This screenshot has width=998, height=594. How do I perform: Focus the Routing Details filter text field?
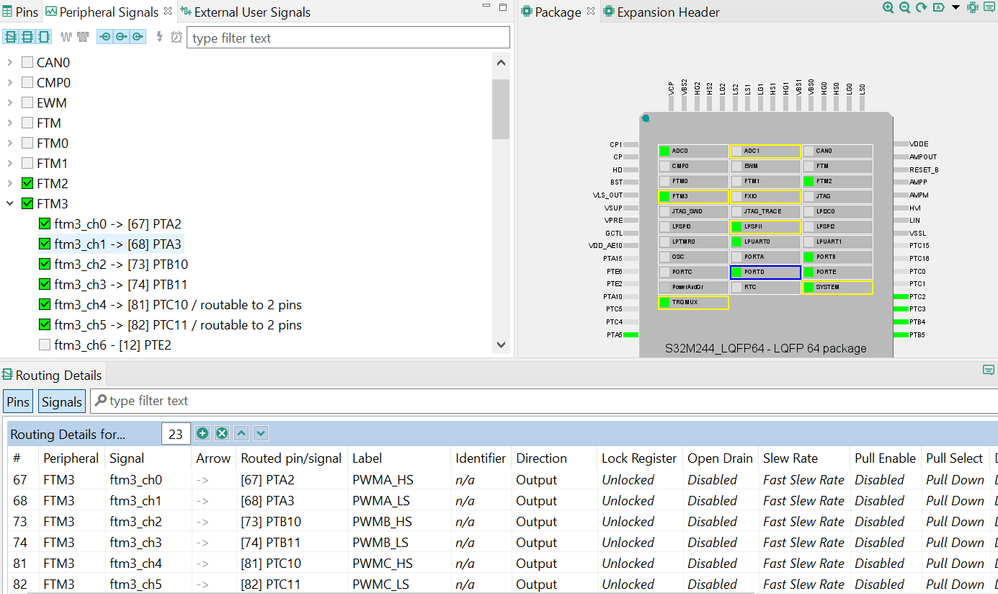(544, 401)
